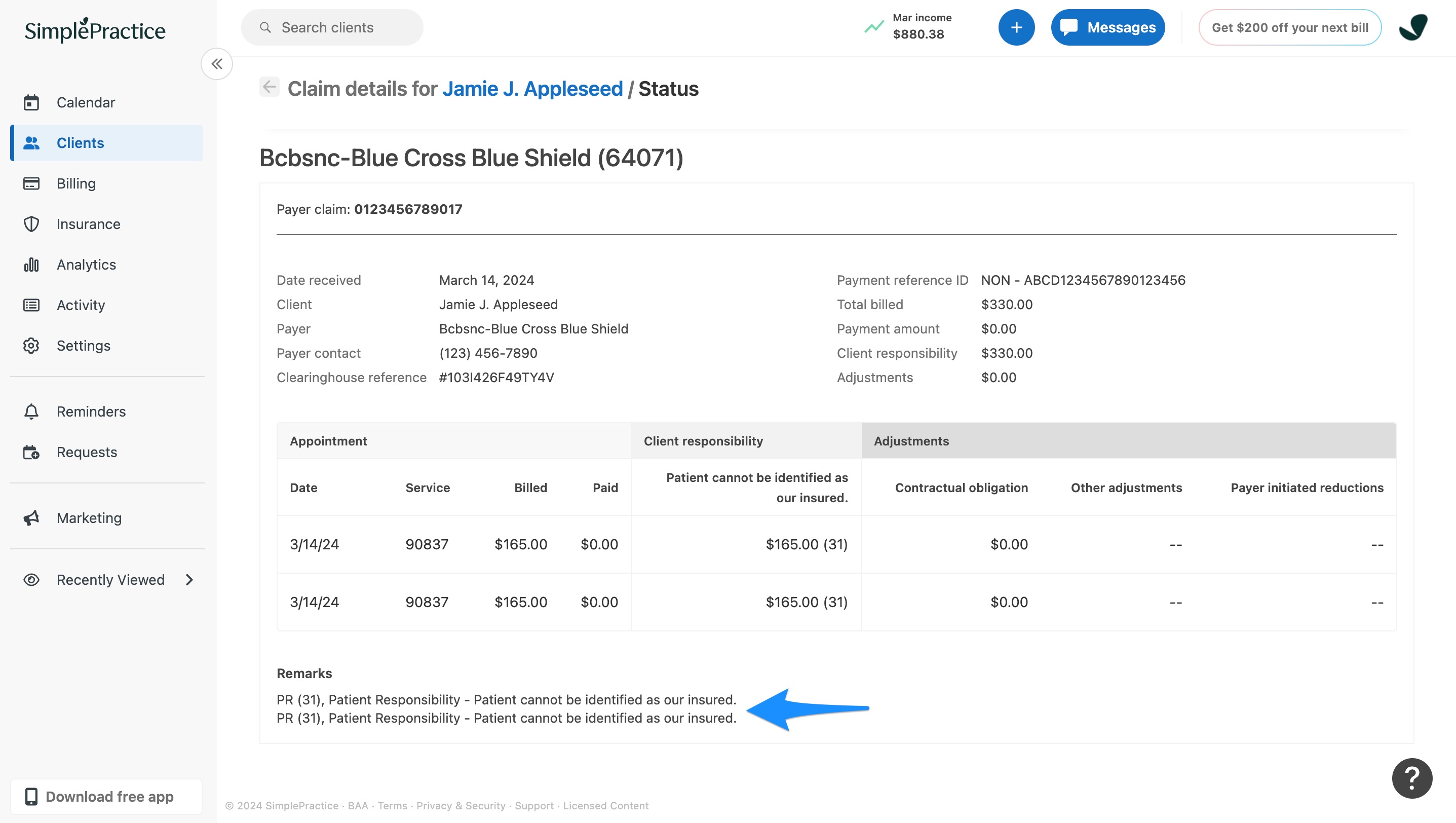The width and height of the screenshot is (1456, 823).
Task: Click the Payer initiated reductions column header
Action: (x=1307, y=488)
